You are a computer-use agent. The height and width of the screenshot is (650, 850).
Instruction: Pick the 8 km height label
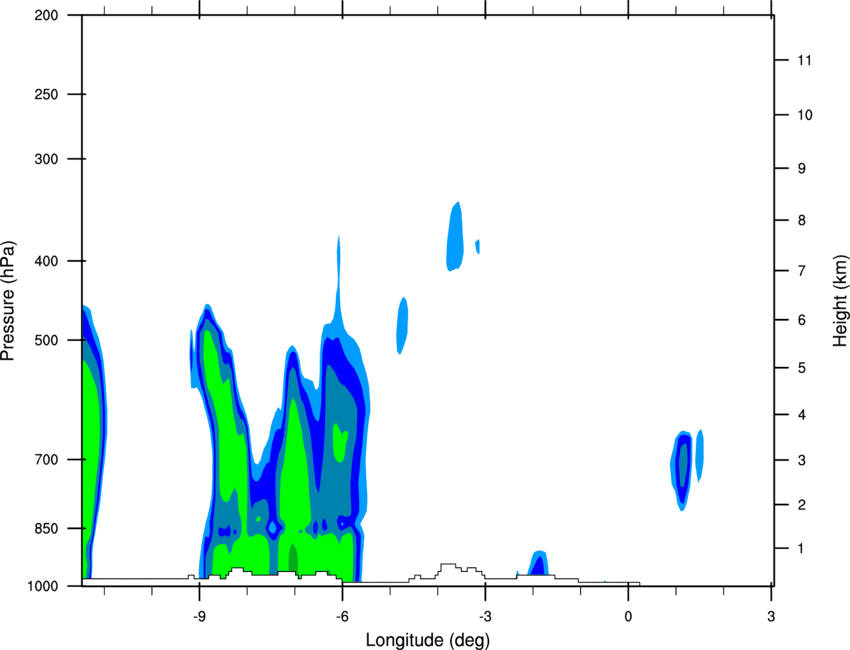[x=801, y=220]
